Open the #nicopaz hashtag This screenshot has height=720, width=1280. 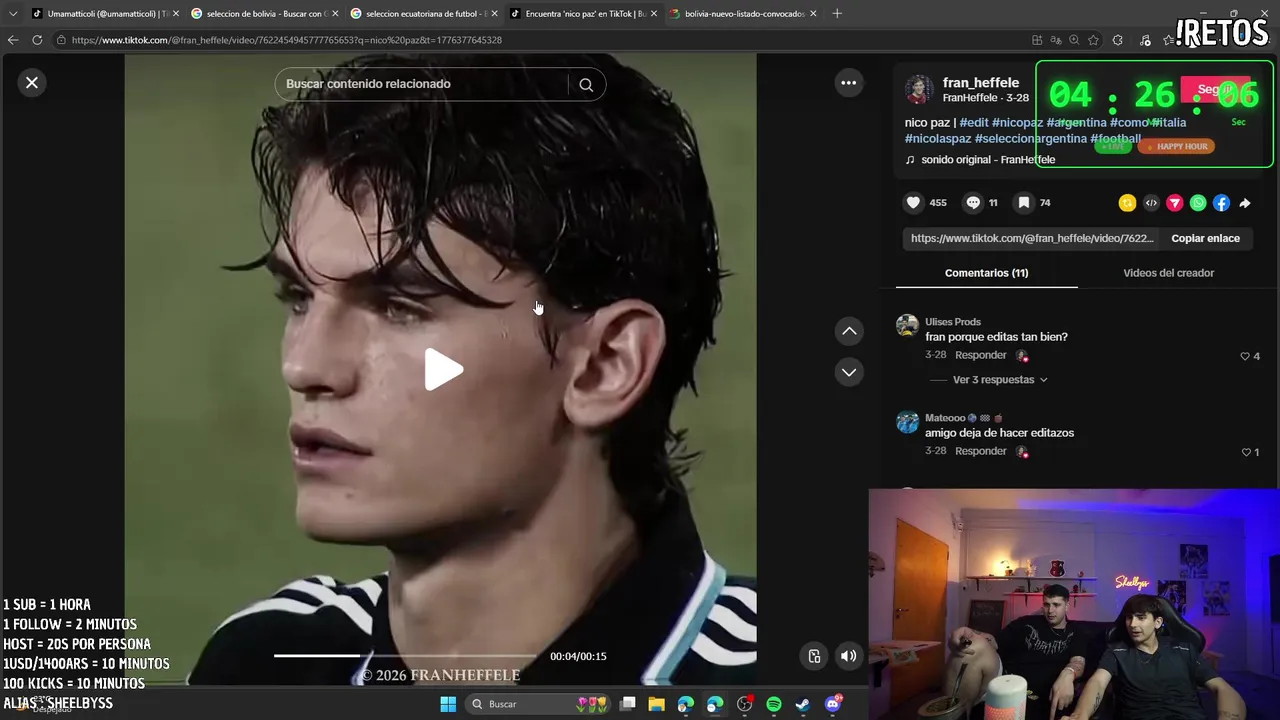point(1017,122)
